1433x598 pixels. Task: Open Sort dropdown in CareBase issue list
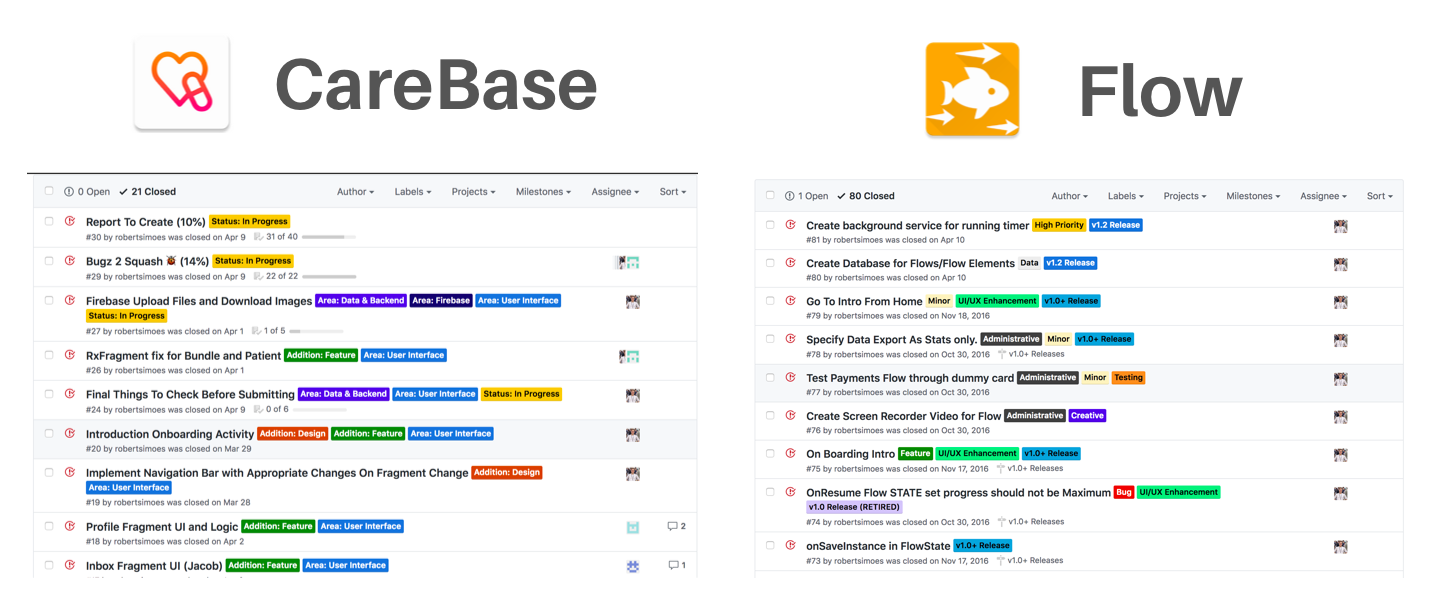point(673,192)
